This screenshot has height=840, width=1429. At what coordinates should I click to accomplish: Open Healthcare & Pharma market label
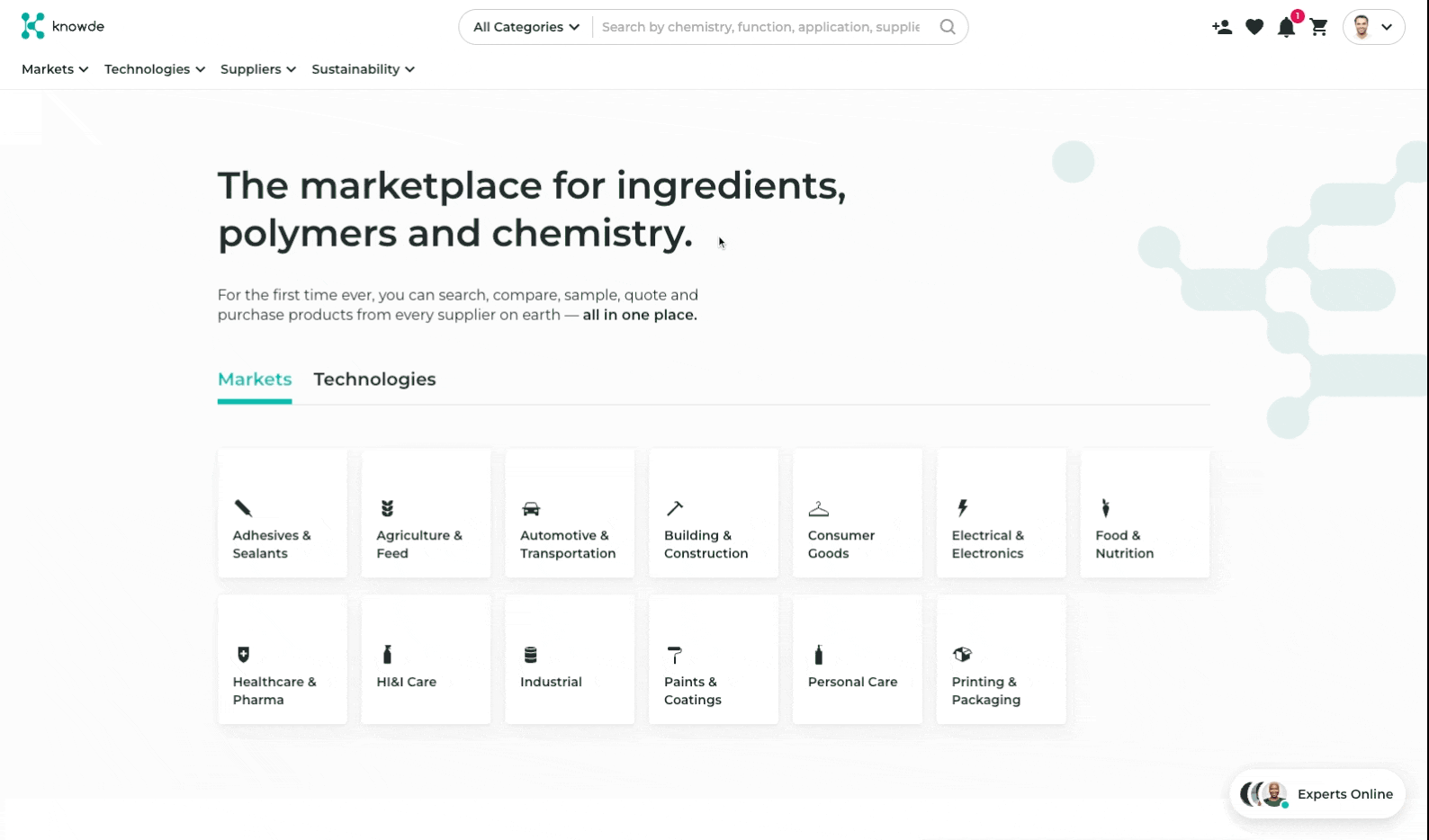pyautogui.click(x=274, y=691)
